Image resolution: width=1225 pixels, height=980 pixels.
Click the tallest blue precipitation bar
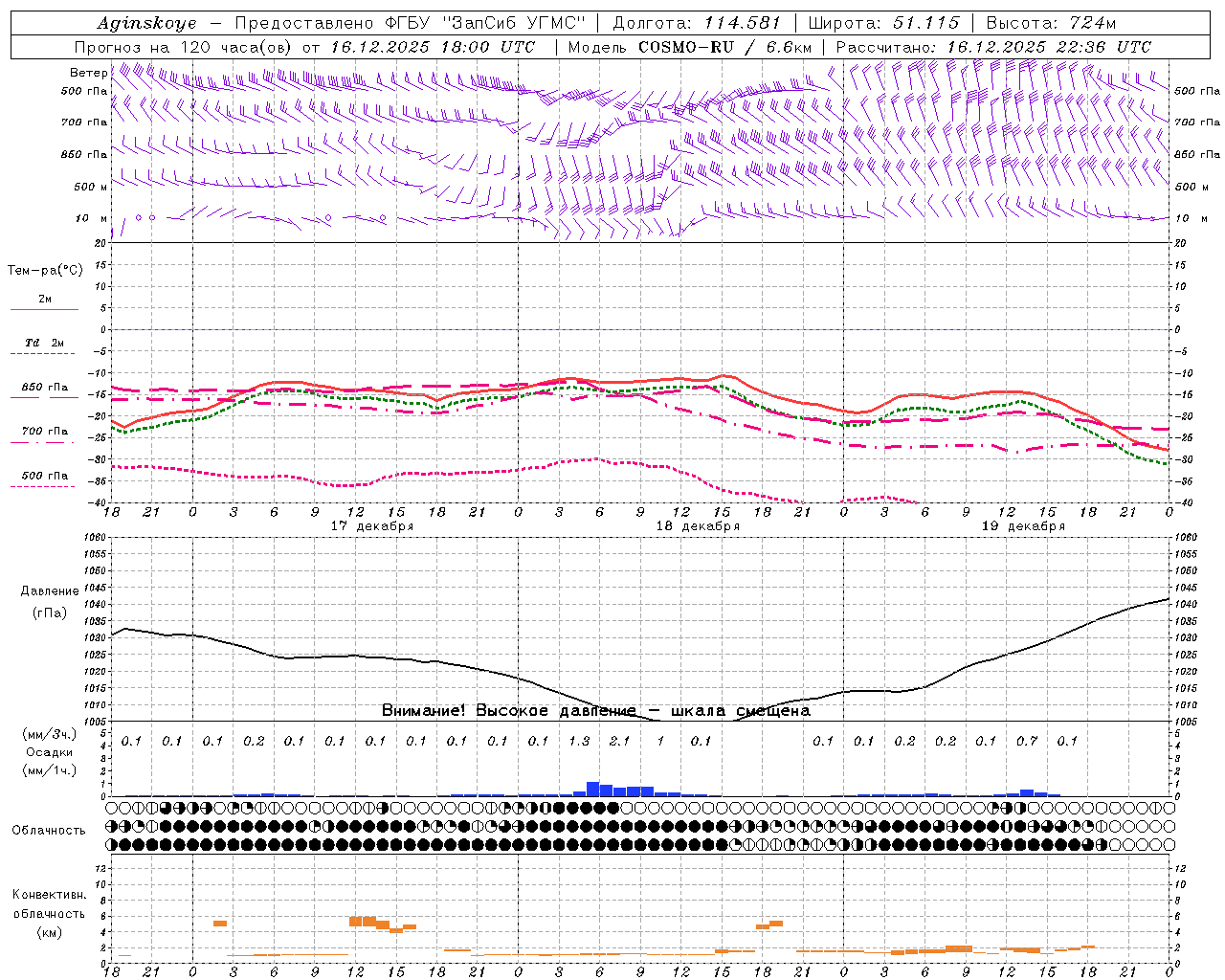(x=592, y=790)
